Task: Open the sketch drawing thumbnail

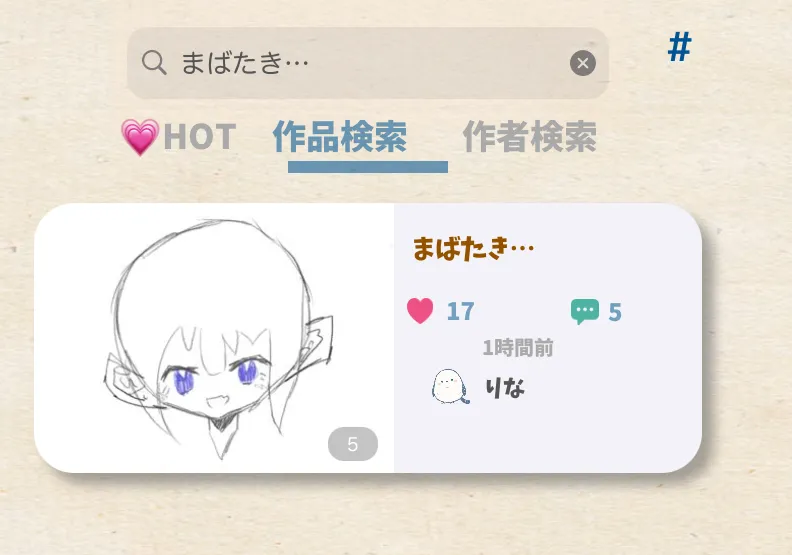Action: [x=214, y=338]
